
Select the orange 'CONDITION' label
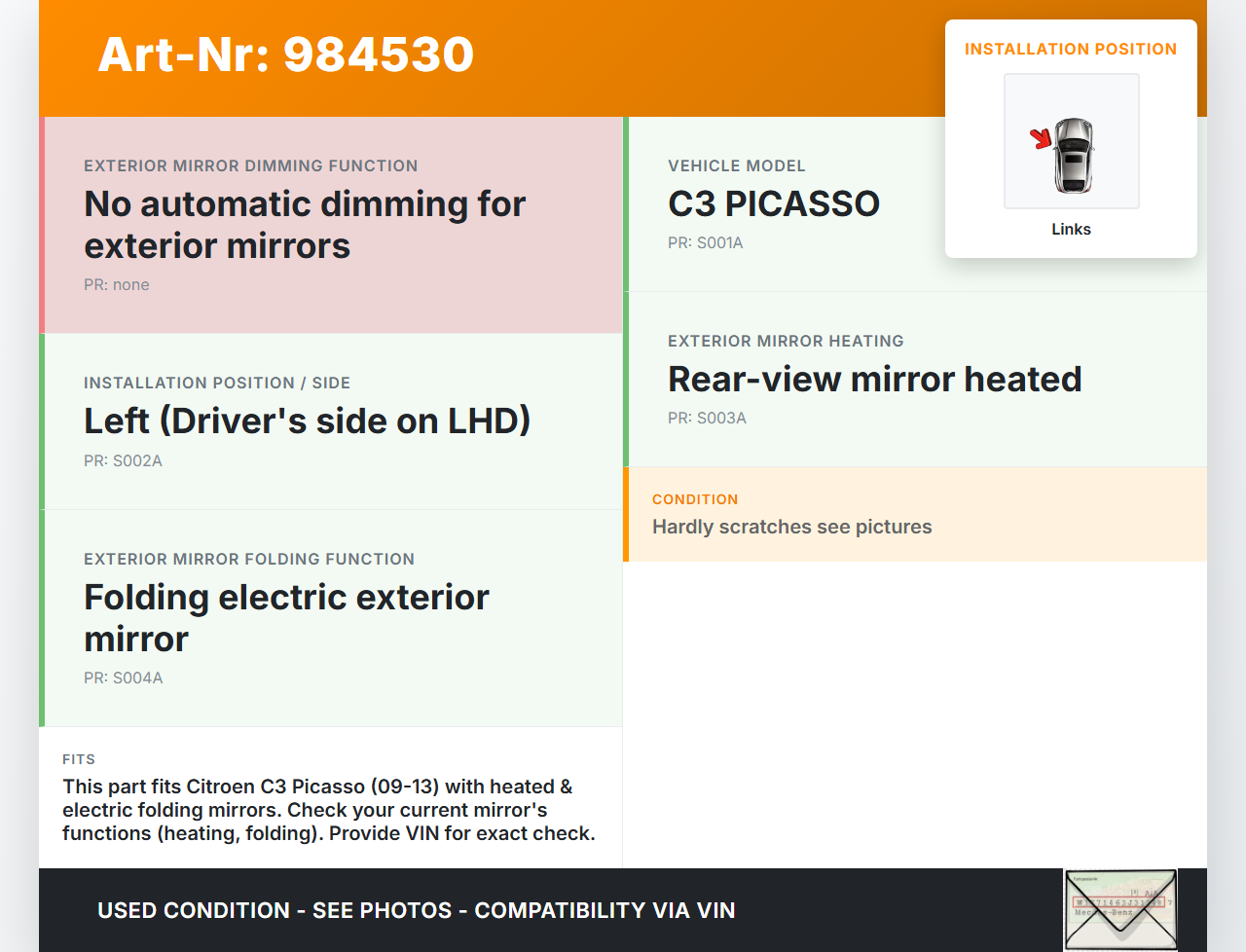tap(695, 499)
